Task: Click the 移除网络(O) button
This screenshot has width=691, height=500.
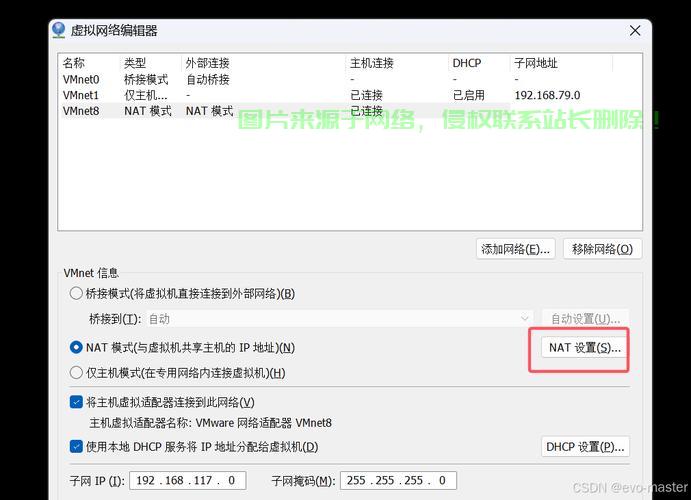Action: pos(602,249)
